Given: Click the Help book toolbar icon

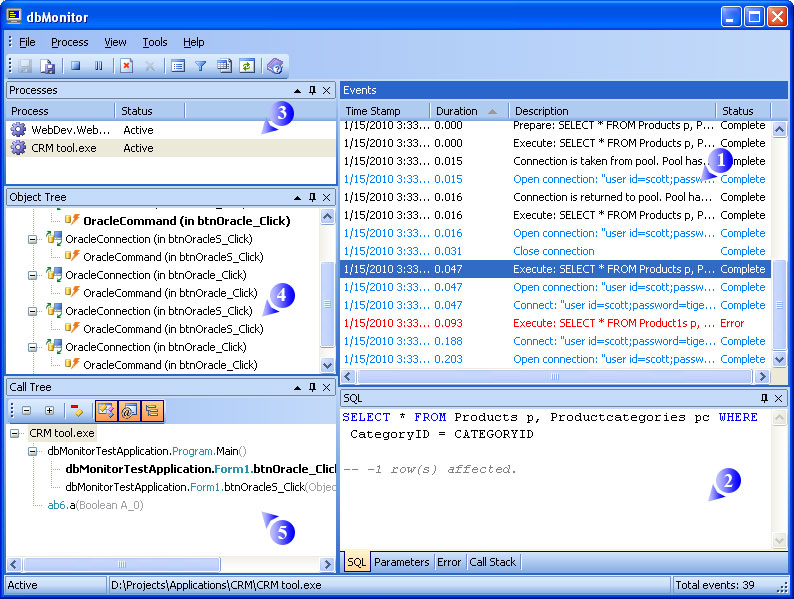Looking at the screenshot, I should click(275, 66).
